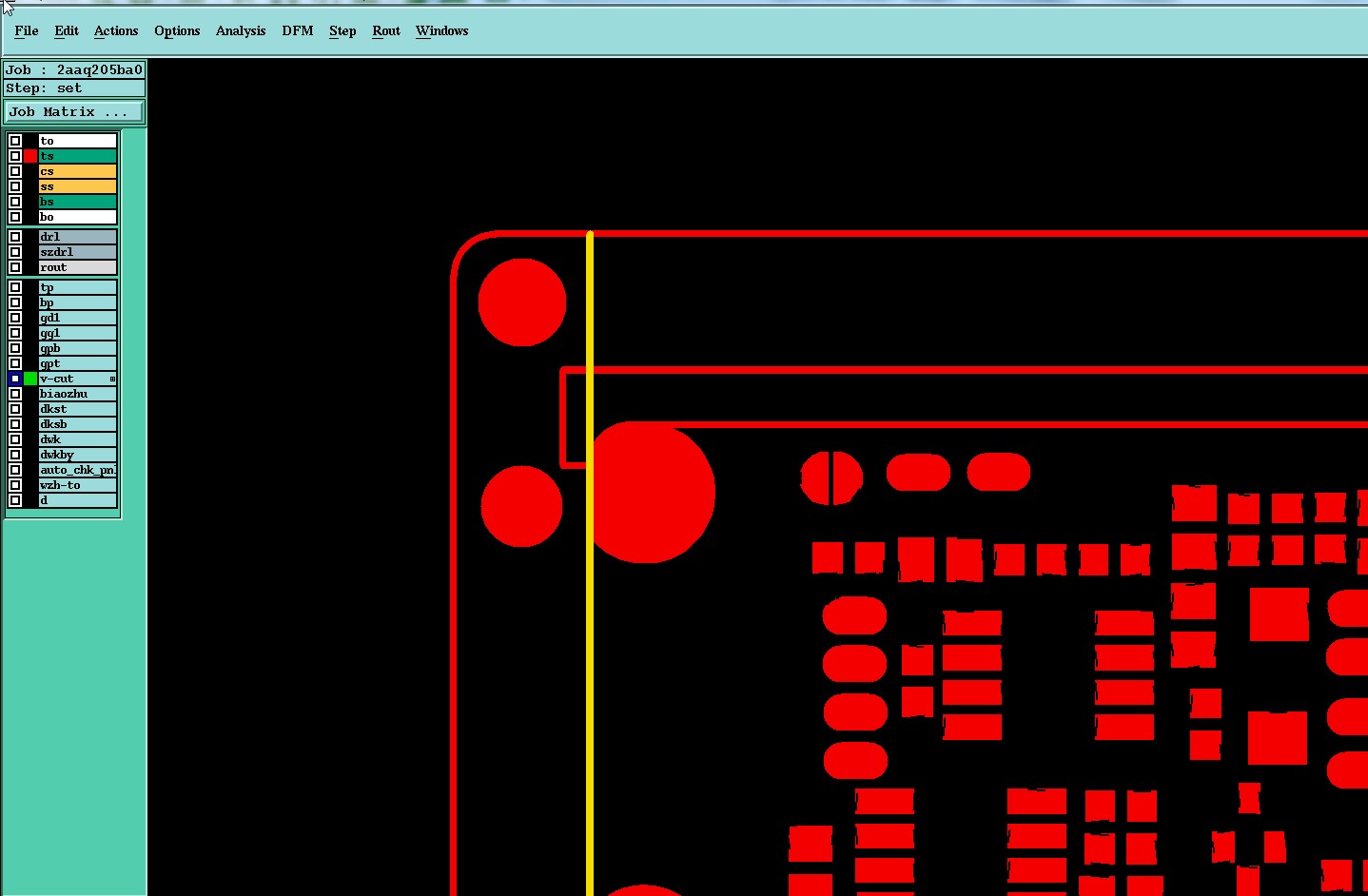Toggle the checkbox for layer auto_chk_pnl
This screenshot has width=1368, height=896.
point(15,470)
